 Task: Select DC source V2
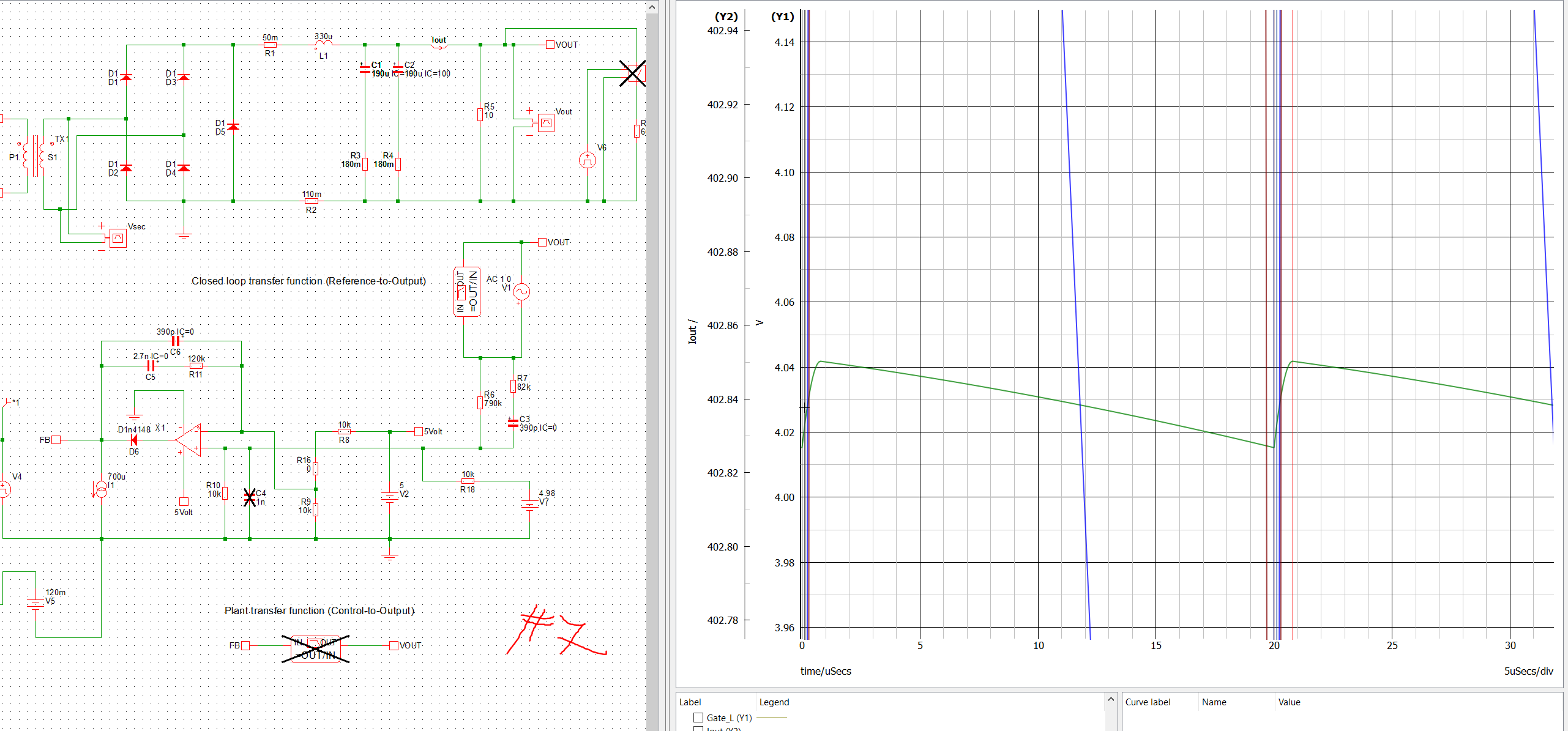coord(390,496)
